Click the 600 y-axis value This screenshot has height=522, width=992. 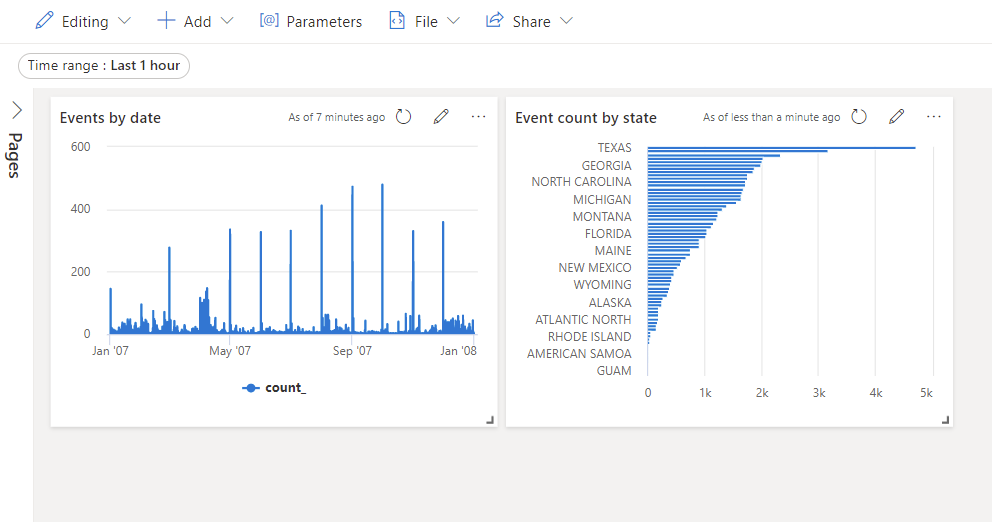tap(80, 147)
